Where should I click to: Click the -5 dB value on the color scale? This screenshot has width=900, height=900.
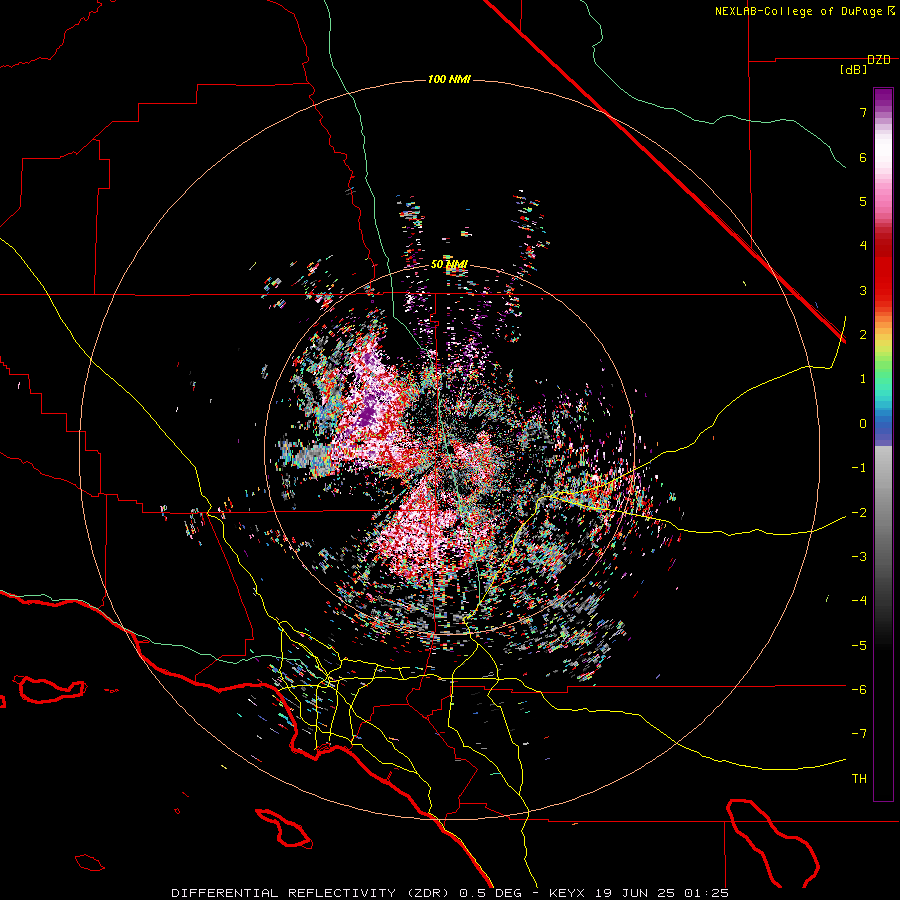[859, 646]
